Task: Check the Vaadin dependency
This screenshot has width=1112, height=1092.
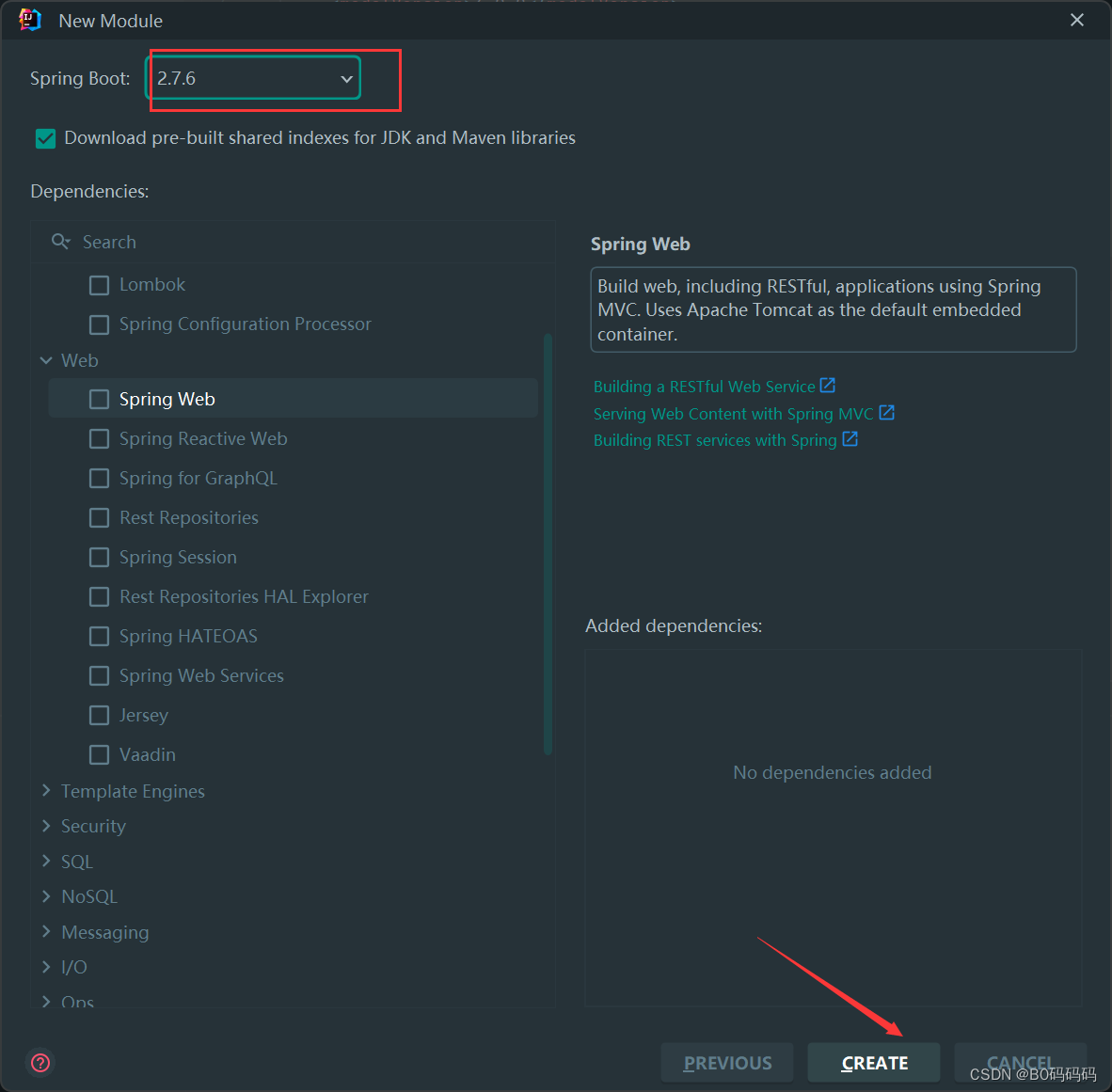Action: (100, 754)
